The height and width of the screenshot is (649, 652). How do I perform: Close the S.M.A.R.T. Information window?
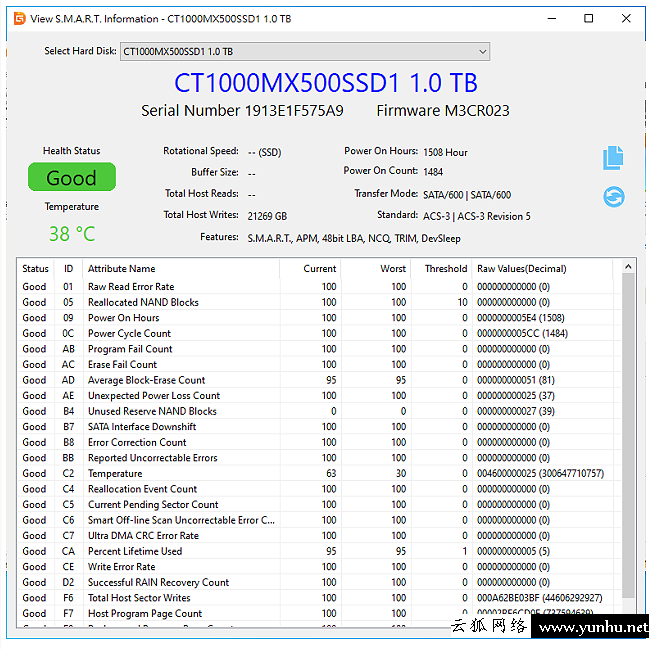point(626,19)
